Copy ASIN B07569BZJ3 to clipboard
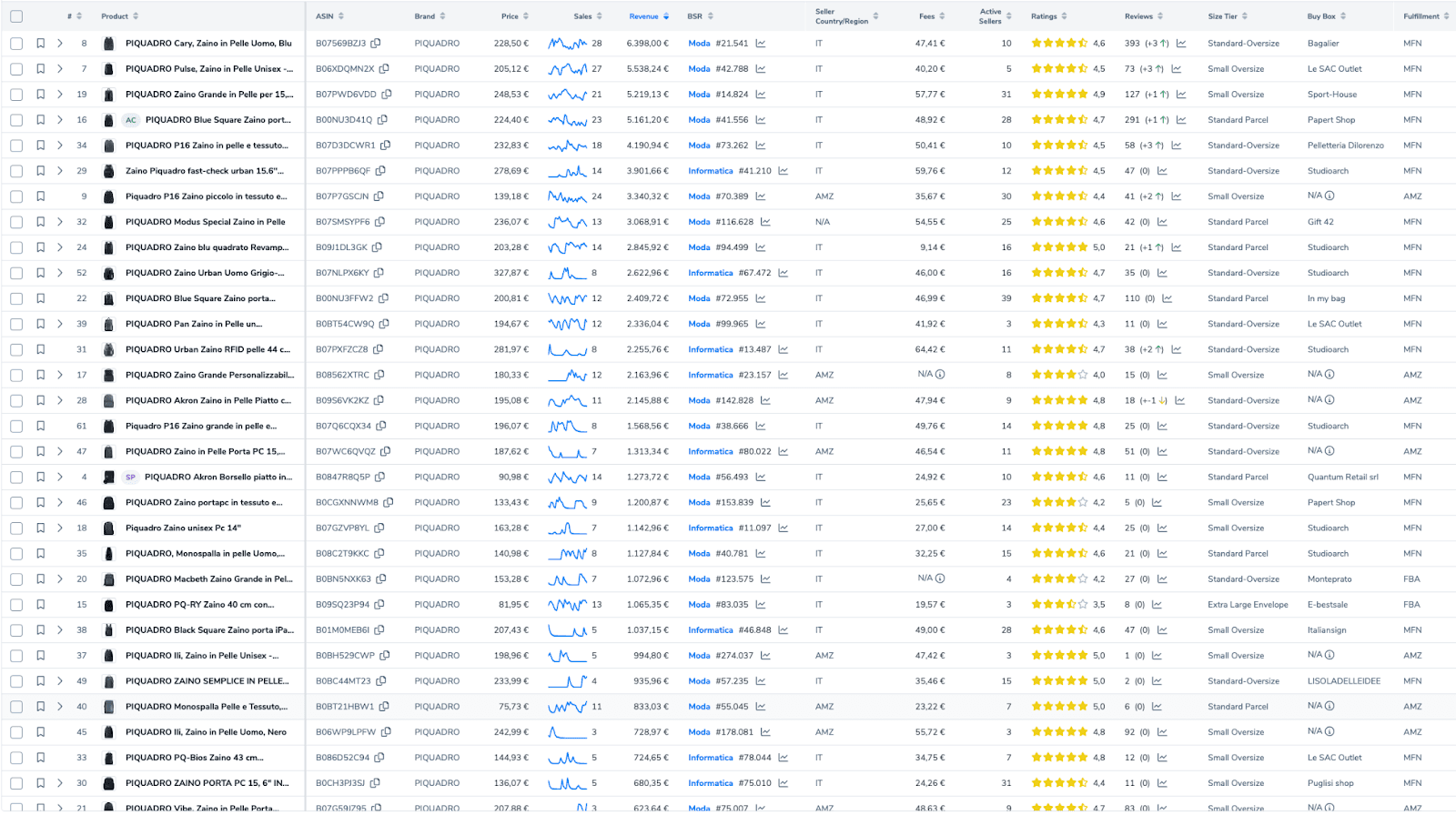This screenshot has width=1456, height=825. tap(376, 43)
